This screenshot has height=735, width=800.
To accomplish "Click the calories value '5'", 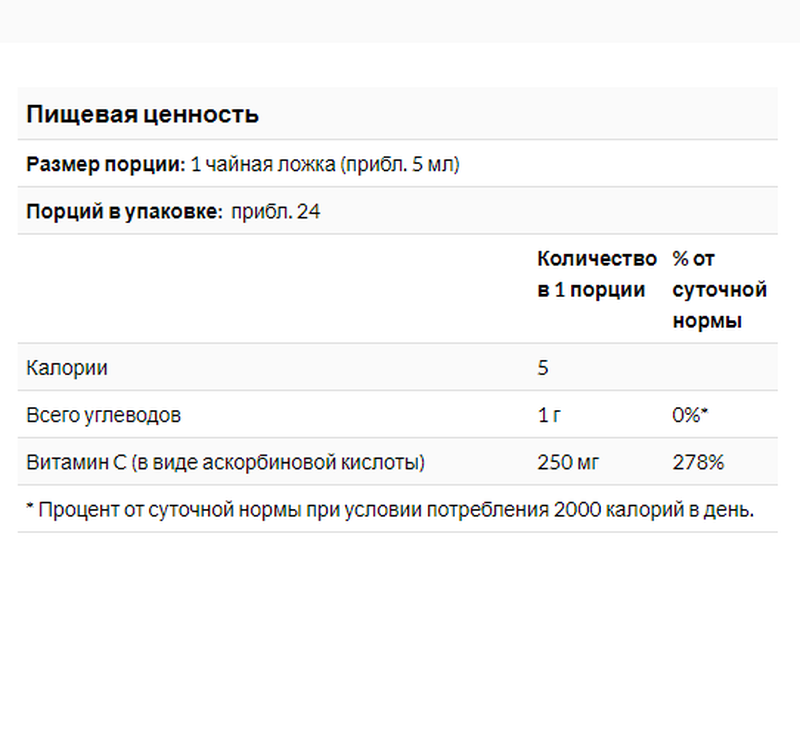I will point(543,368).
